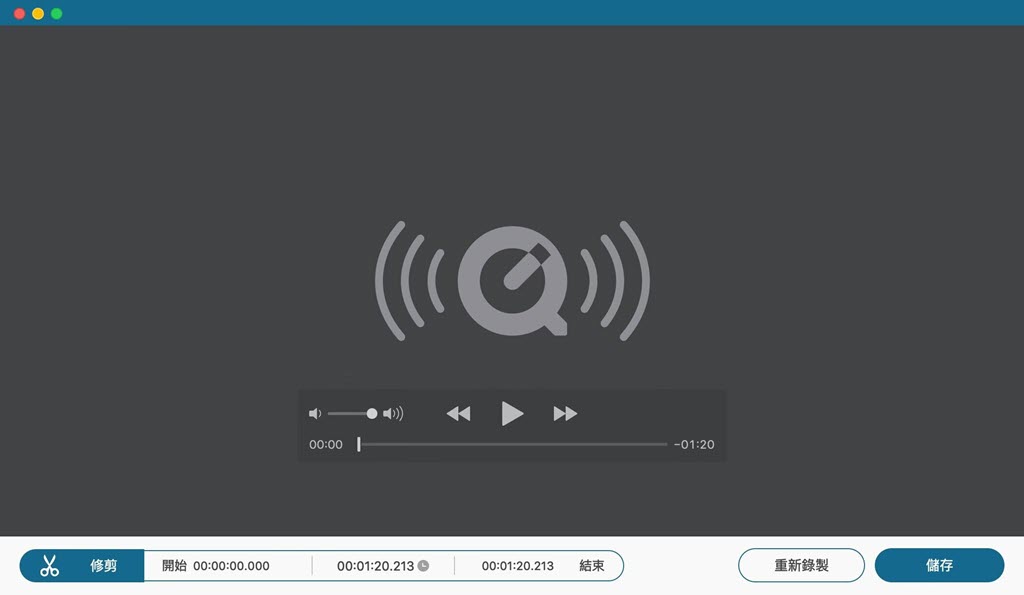Minimize the window with the yellow button
This screenshot has height=595, width=1024.
pos(38,14)
